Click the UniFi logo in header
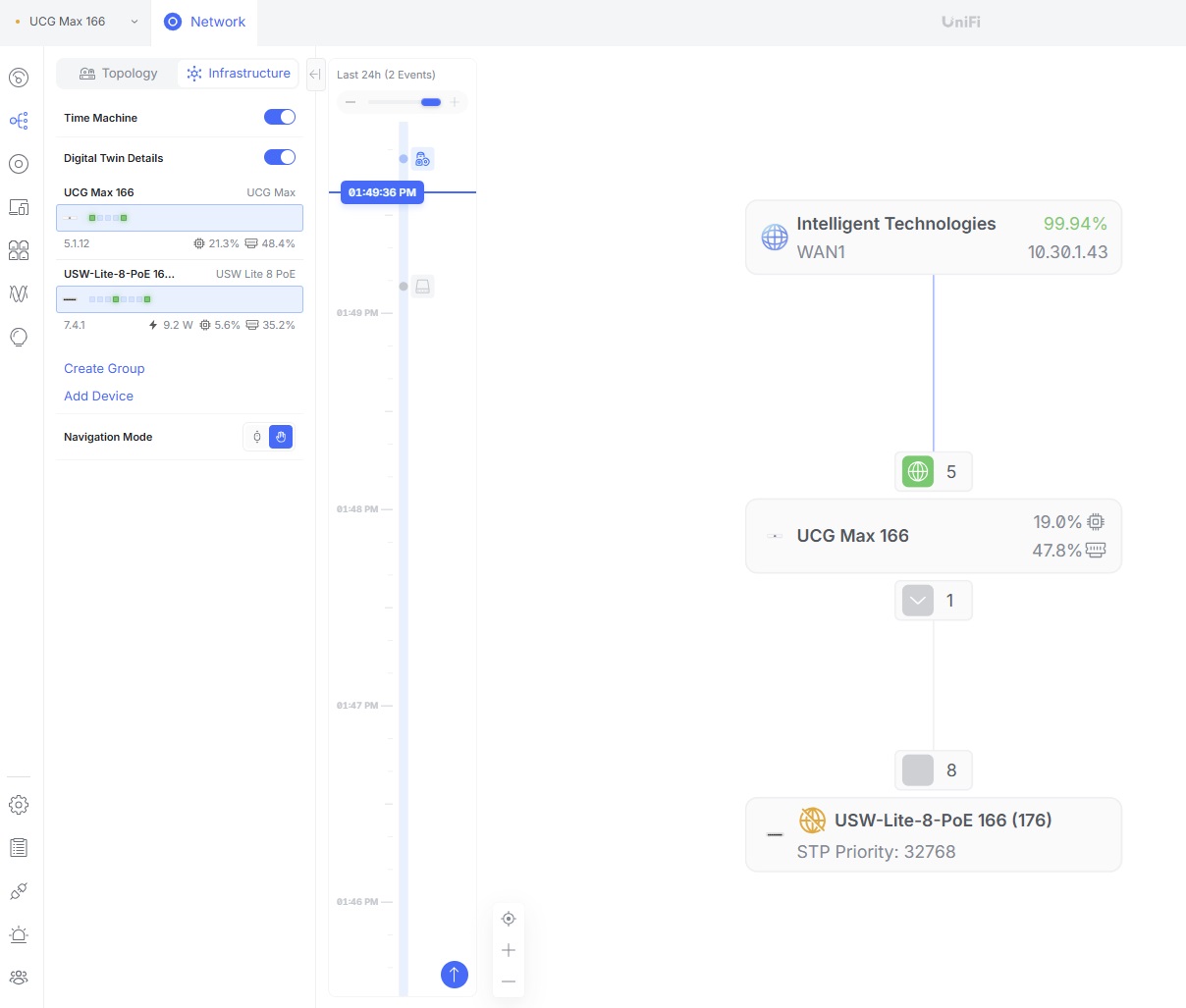The height and width of the screenshot is (1008, 1186). [961, 22]
